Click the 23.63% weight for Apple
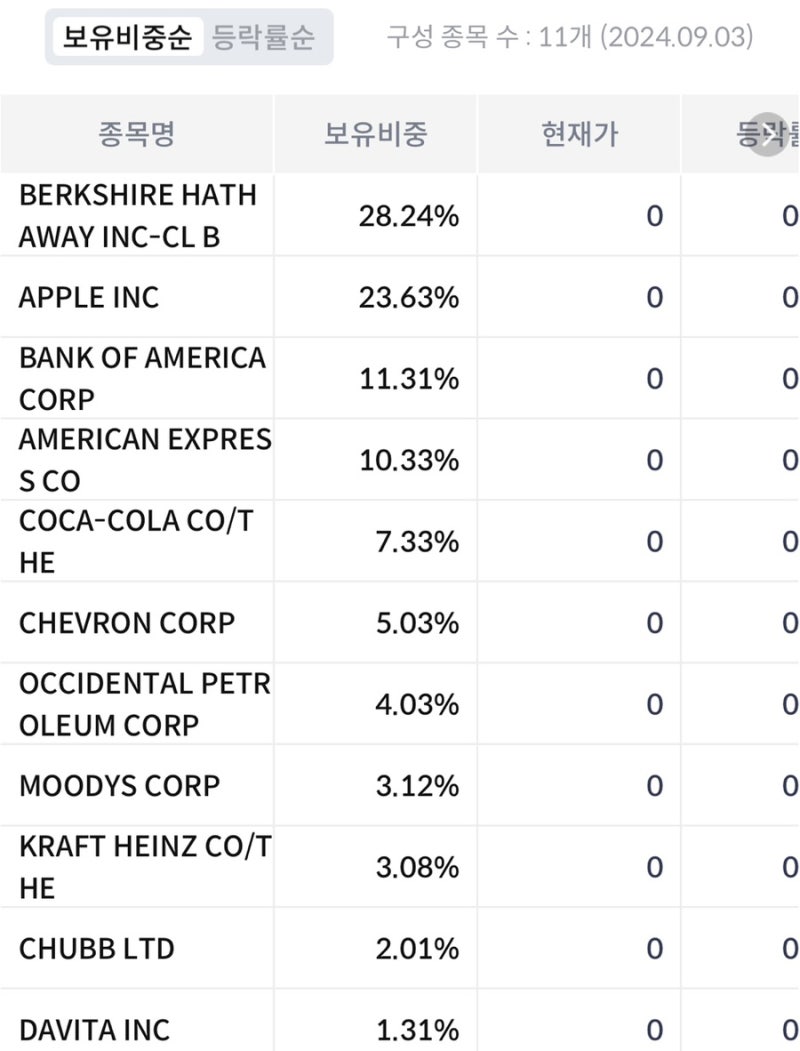 [x=408, y=297]
